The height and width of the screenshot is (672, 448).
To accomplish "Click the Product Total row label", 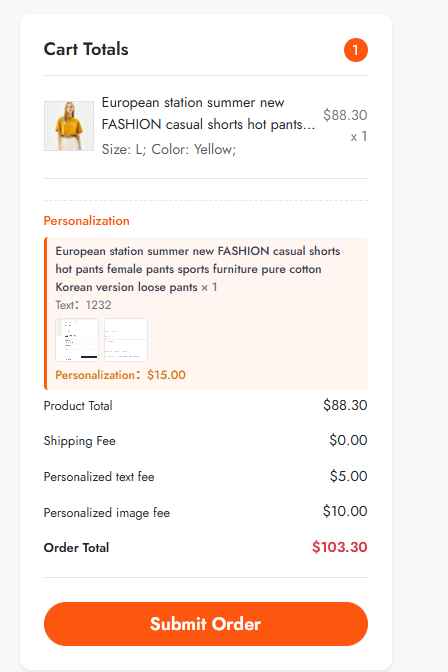I will click(x=78, y=405).
